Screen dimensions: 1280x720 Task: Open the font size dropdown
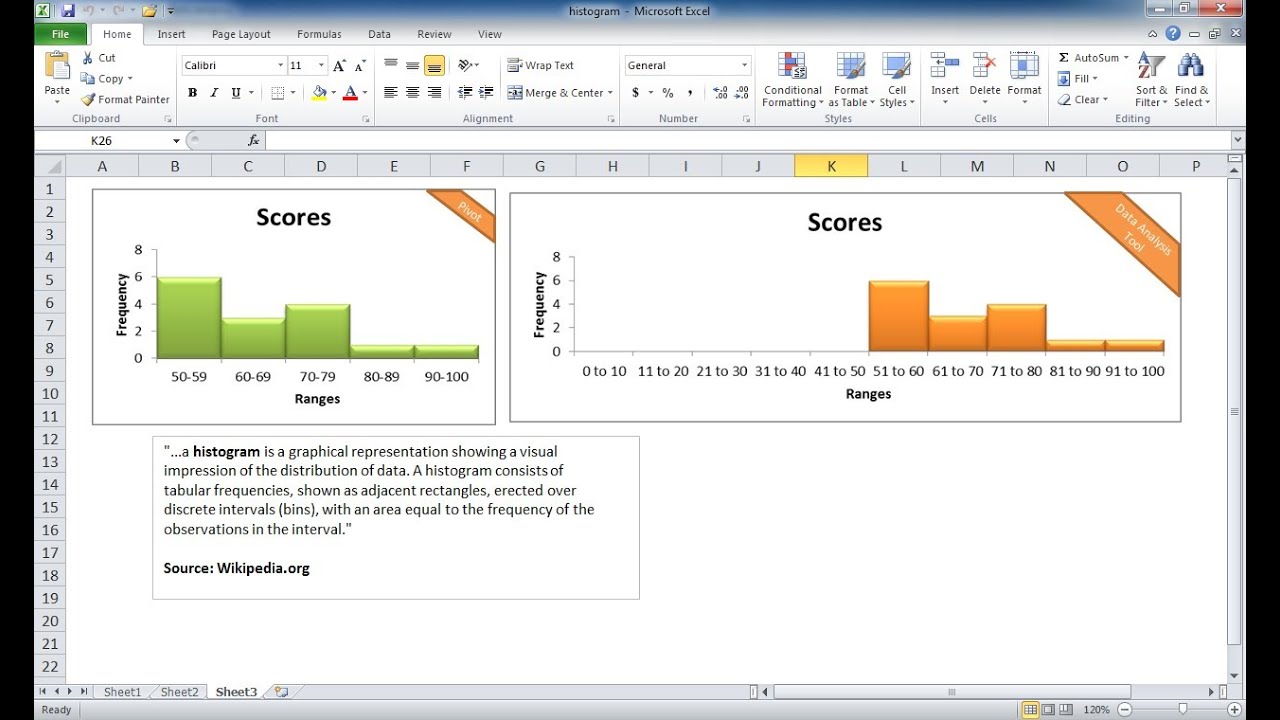point(321,66)
